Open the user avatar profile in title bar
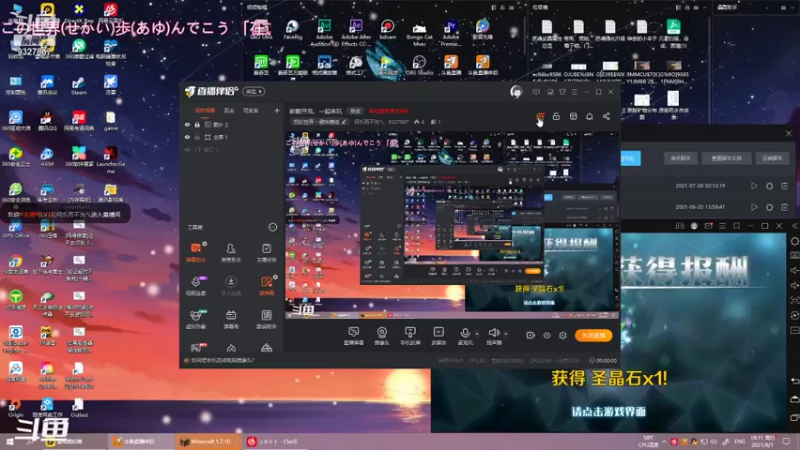Image resolution: width=800 pixels, height=450 pixels. 516,92
